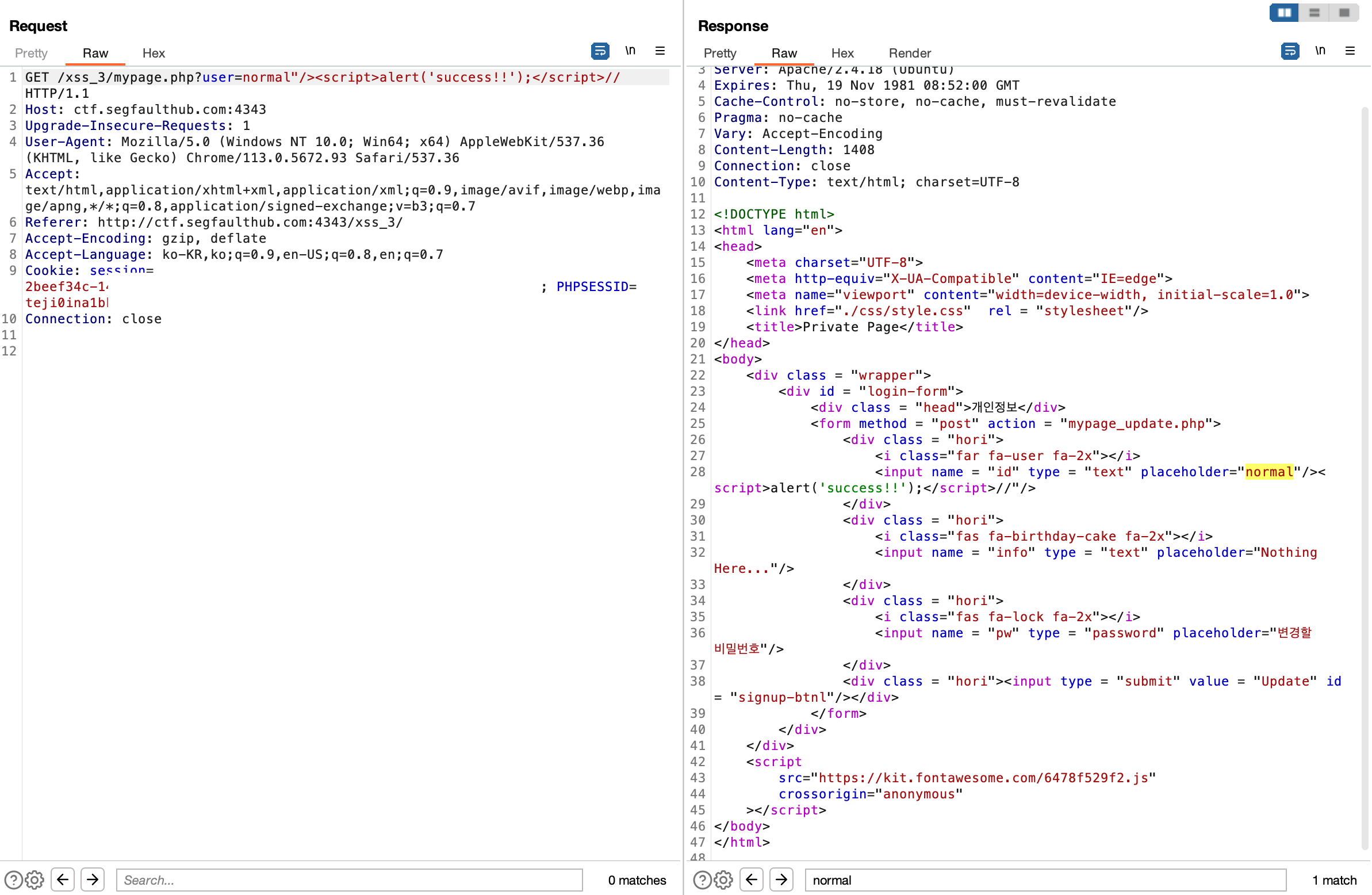This screenshot has width=1372, height=895.
Task: Switch Request view to Hex tab
Action: coord(154,53)
